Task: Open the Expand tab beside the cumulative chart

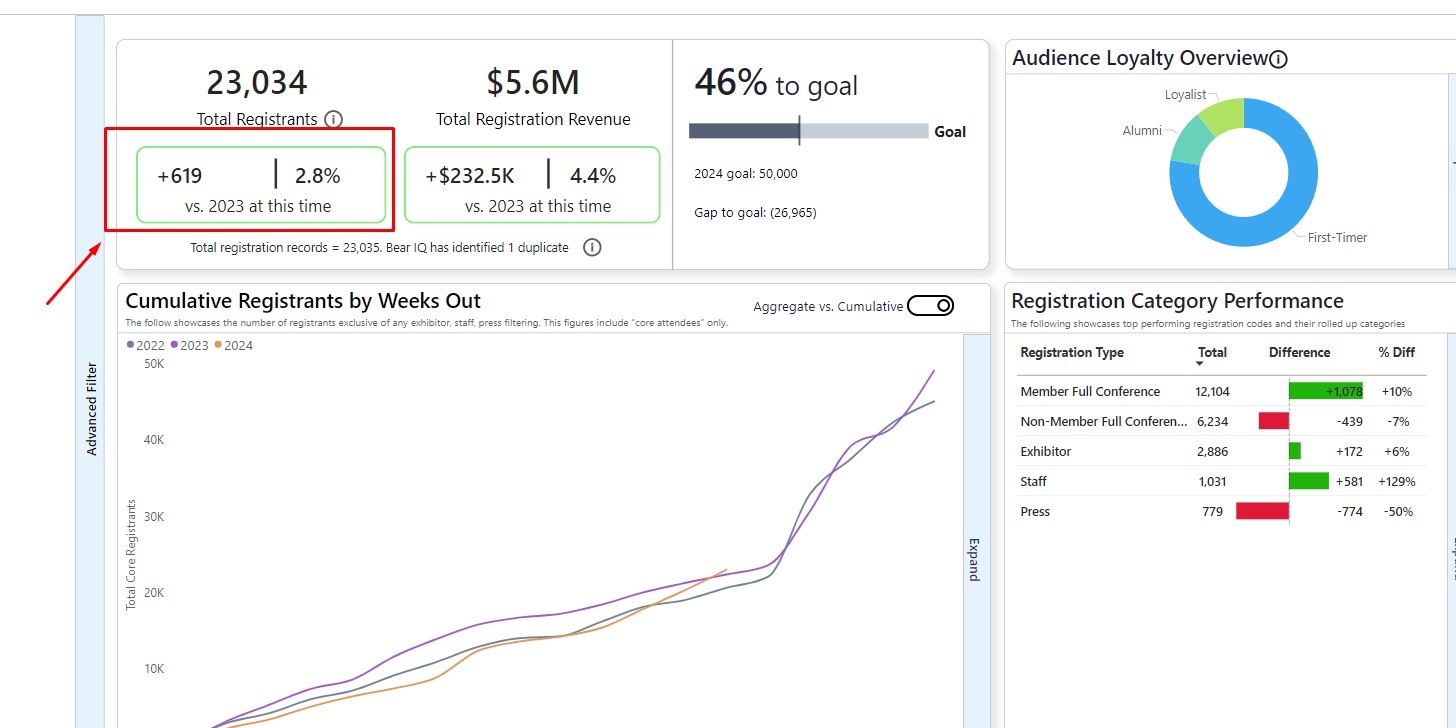Action: tap(975, 559)
